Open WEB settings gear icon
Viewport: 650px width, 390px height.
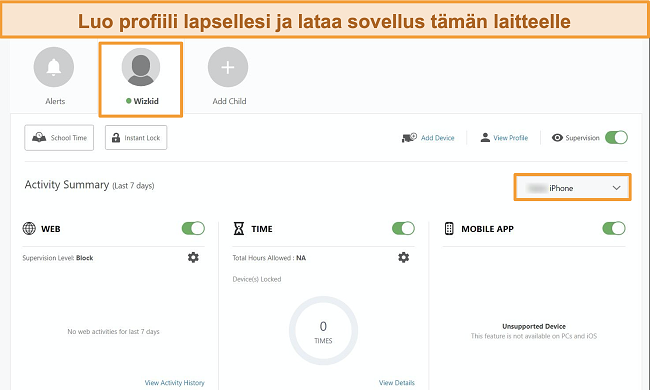[193, 257]
